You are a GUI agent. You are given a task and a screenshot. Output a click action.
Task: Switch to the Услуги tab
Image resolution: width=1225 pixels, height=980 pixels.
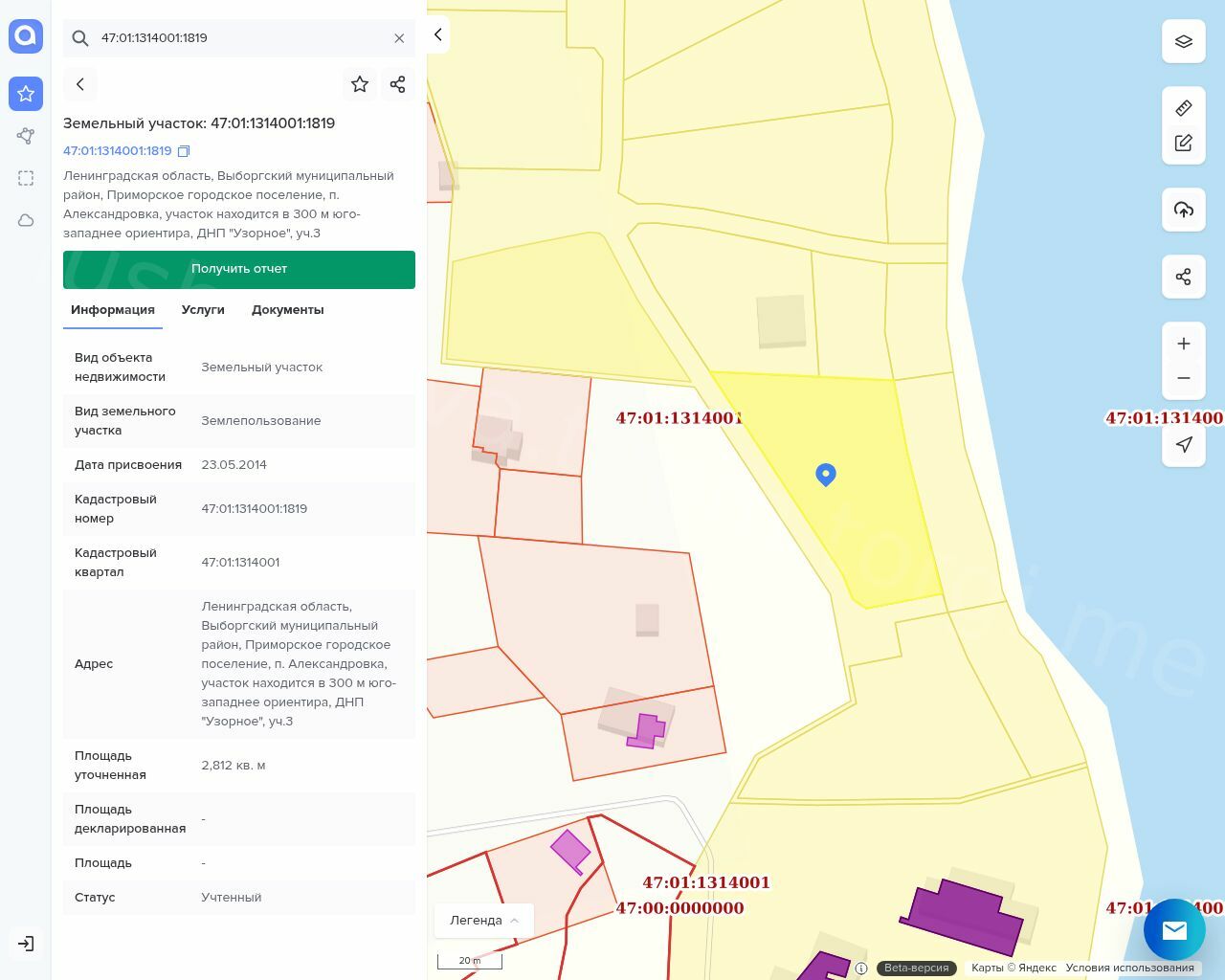pyautogui.click(x=203, y=309)
